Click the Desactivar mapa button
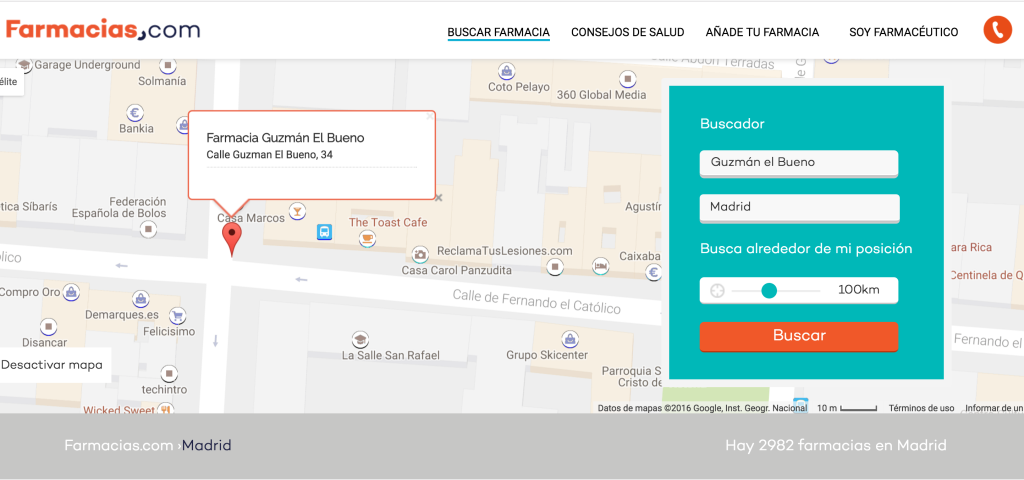Image resolution: width=1024 pixels, height=480 pixels. coord(55,365)
